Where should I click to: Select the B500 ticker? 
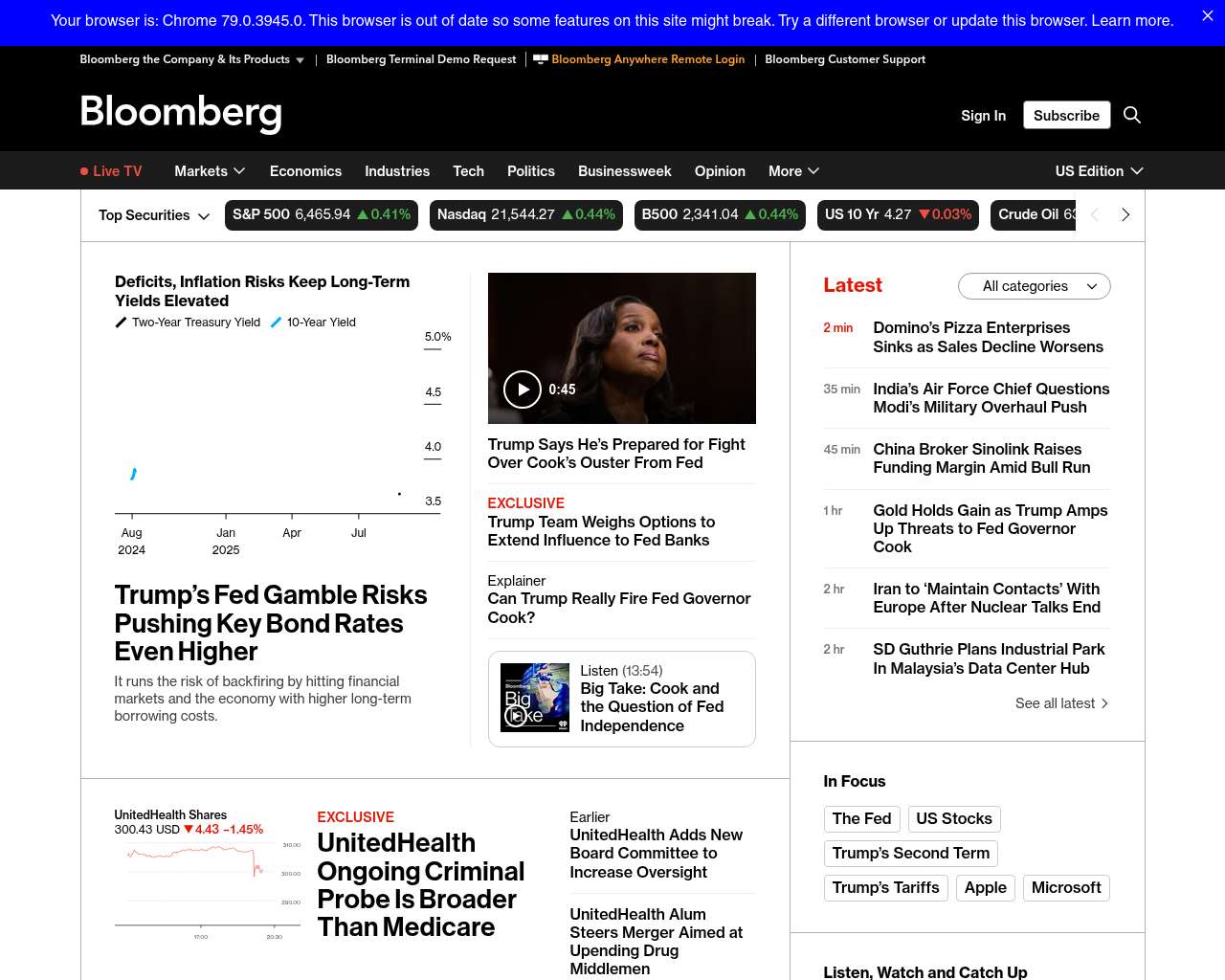coord(720,215)
